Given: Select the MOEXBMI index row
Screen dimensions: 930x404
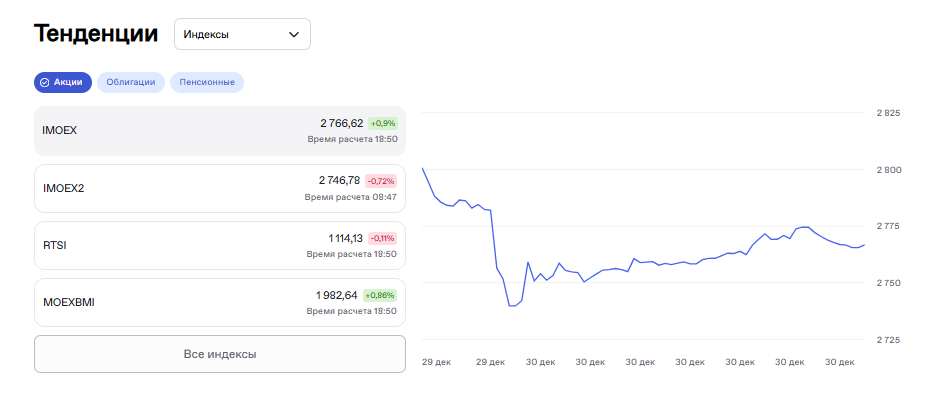Looking at the screenshot, I should [219, 302].
